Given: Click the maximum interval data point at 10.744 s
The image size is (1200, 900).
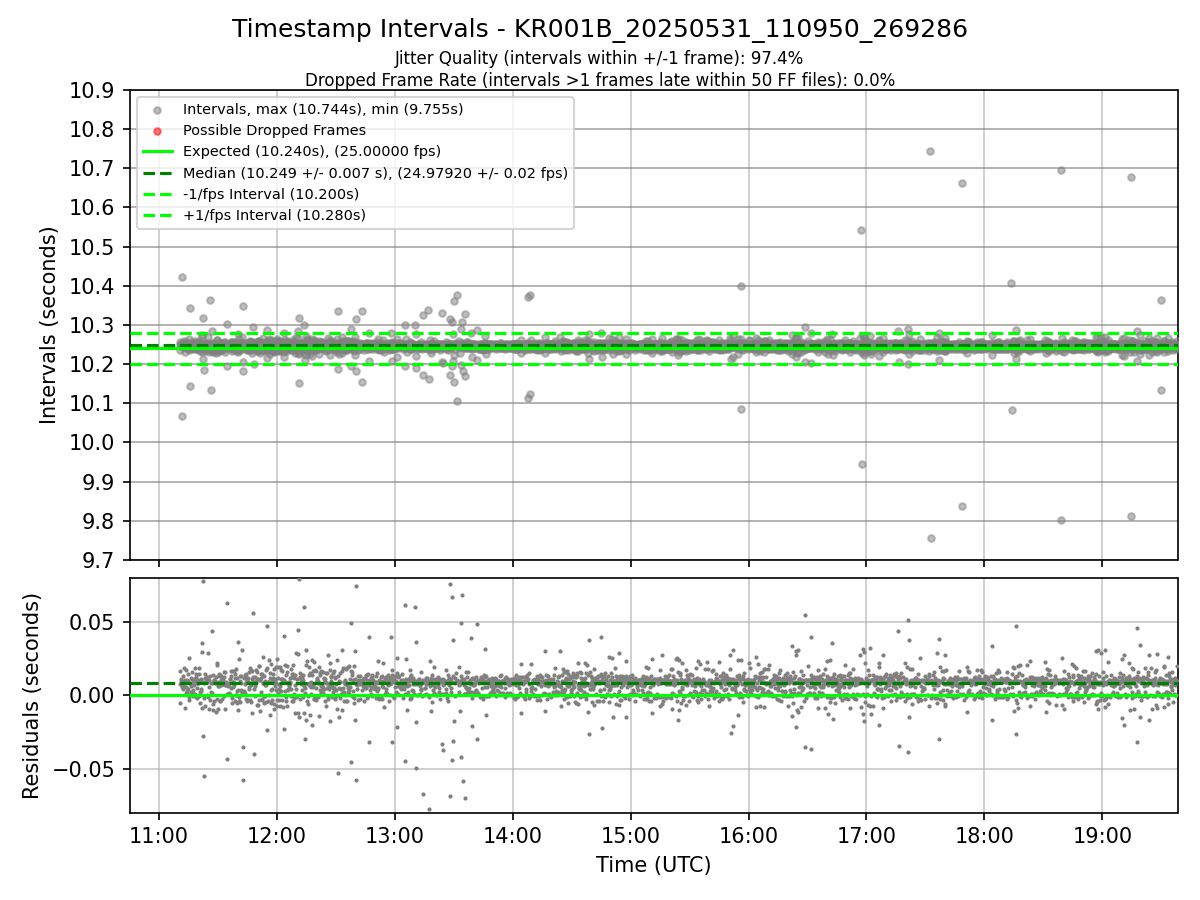Looking at the screenshot, I should point(930,151).
